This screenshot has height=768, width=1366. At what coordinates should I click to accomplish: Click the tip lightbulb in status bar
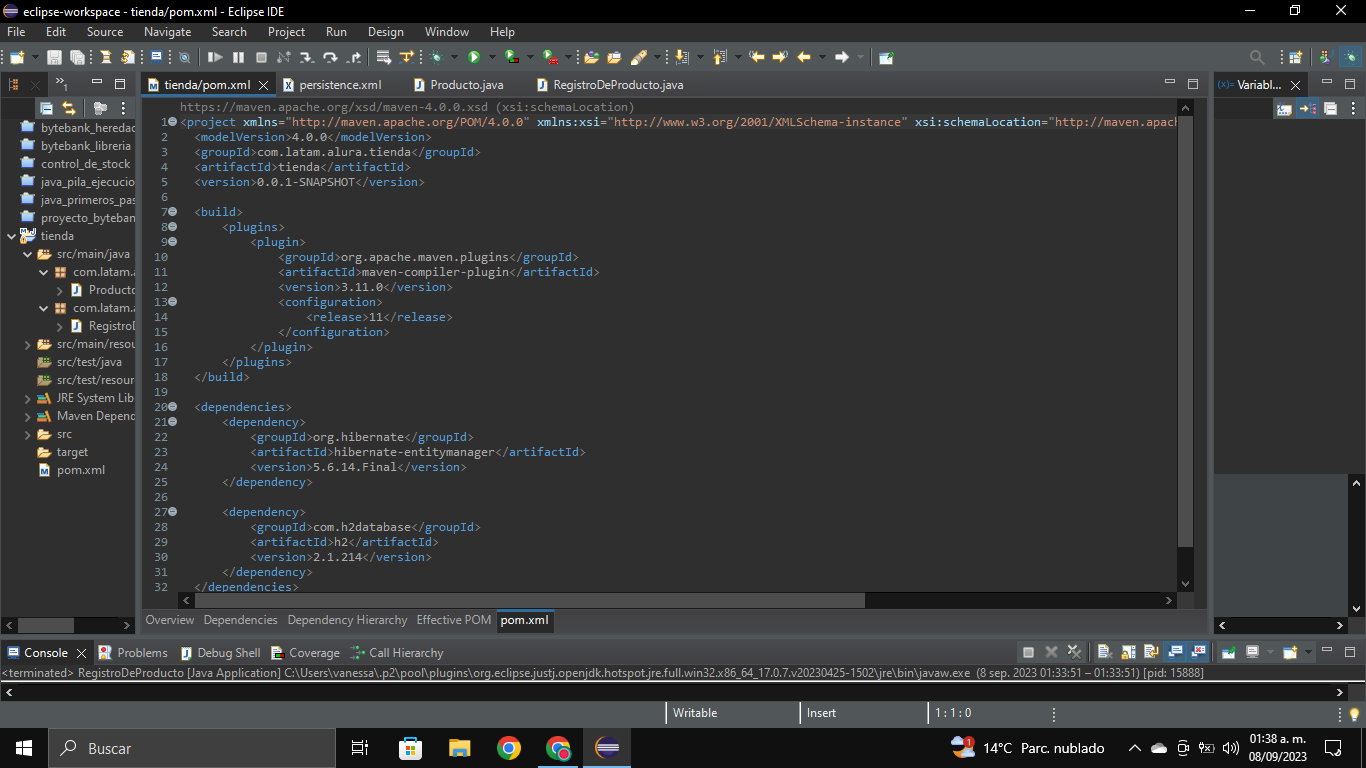(x=1355, y=713)
